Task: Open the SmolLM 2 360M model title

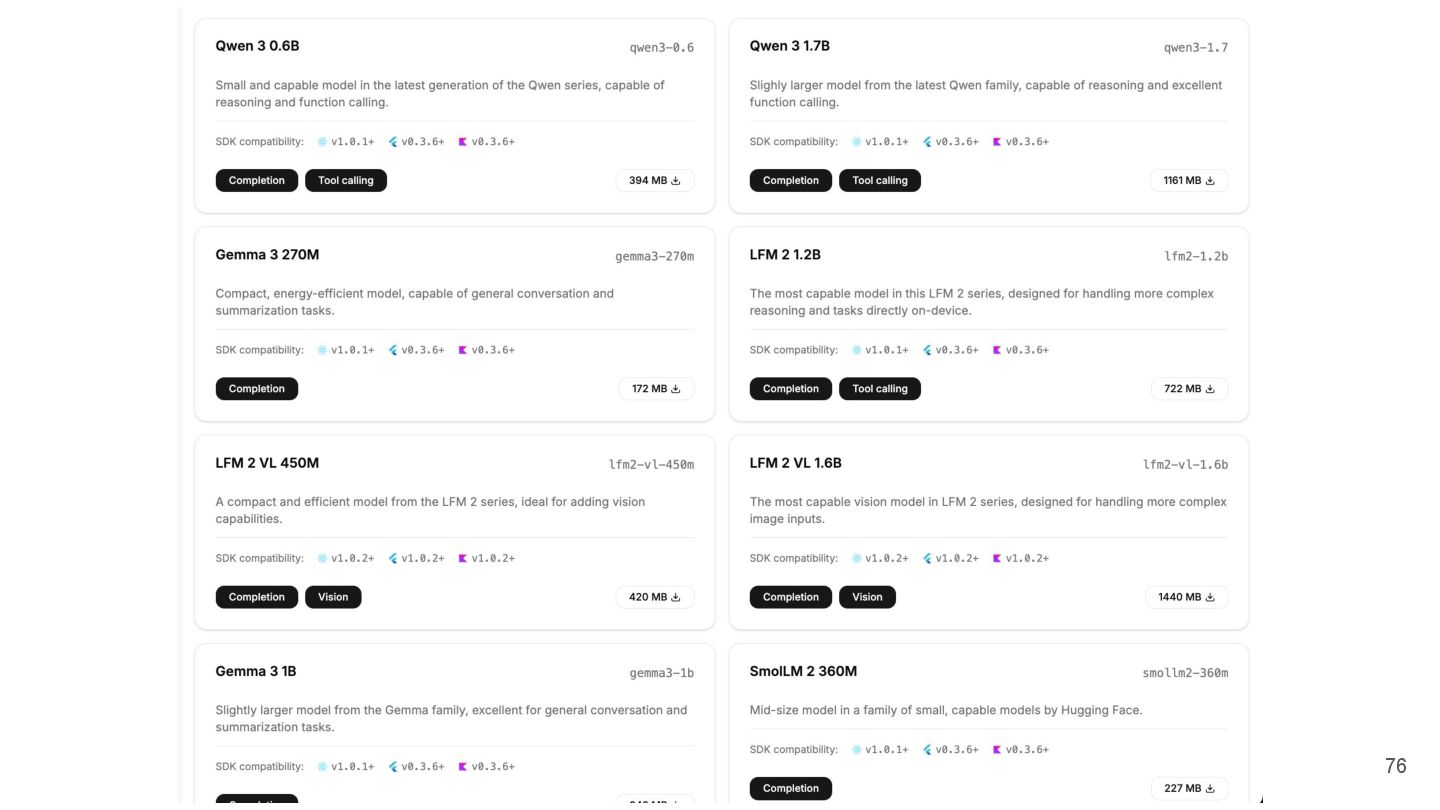Action: click(x=803, y=671)
